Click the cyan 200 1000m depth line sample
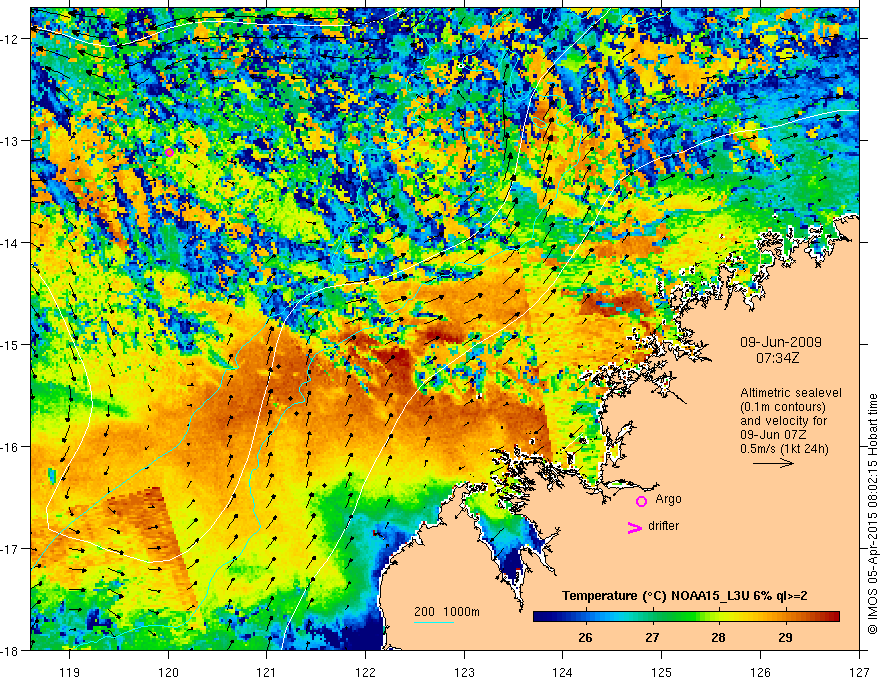Viewport: 880px width, 680px height. 434,622
